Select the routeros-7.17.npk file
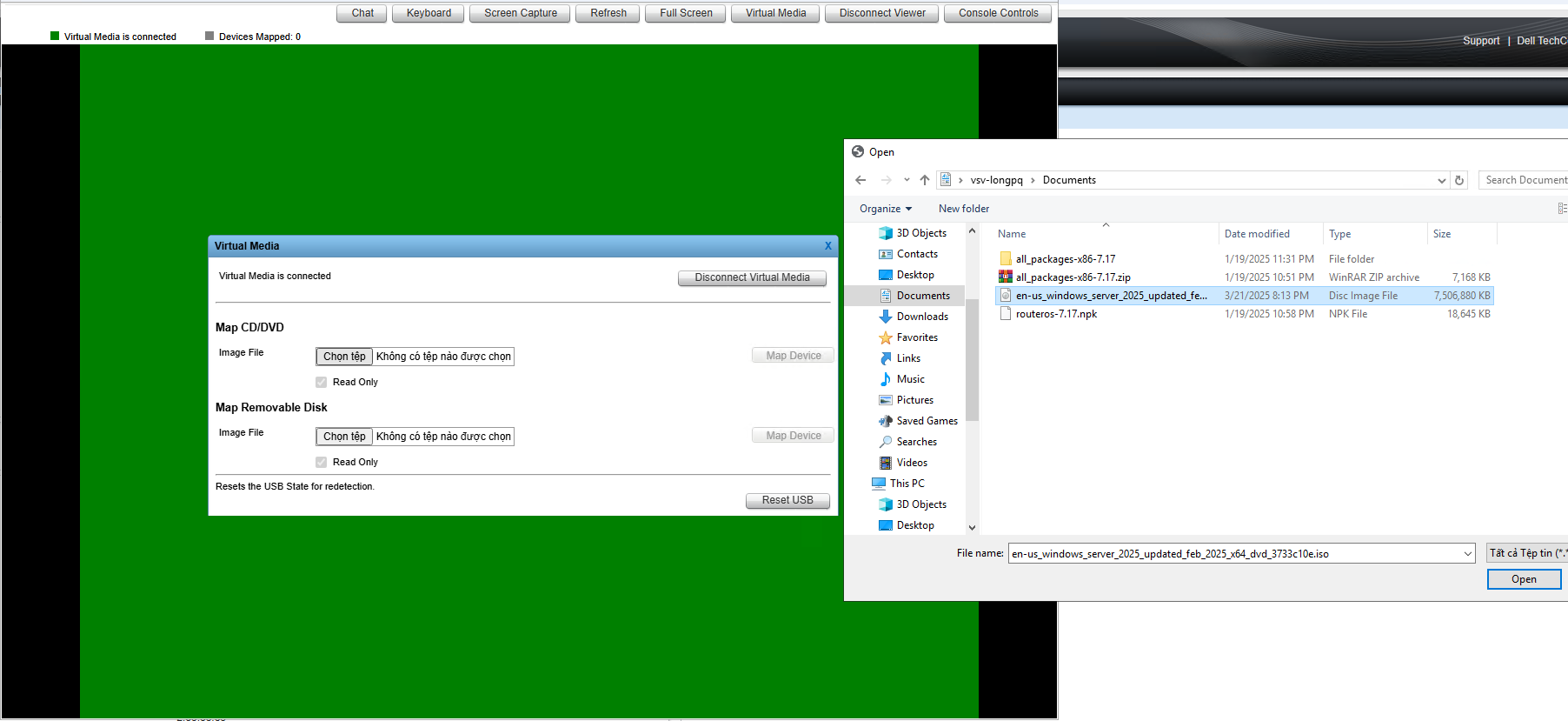1568x721 pixels. [1056, 314]
